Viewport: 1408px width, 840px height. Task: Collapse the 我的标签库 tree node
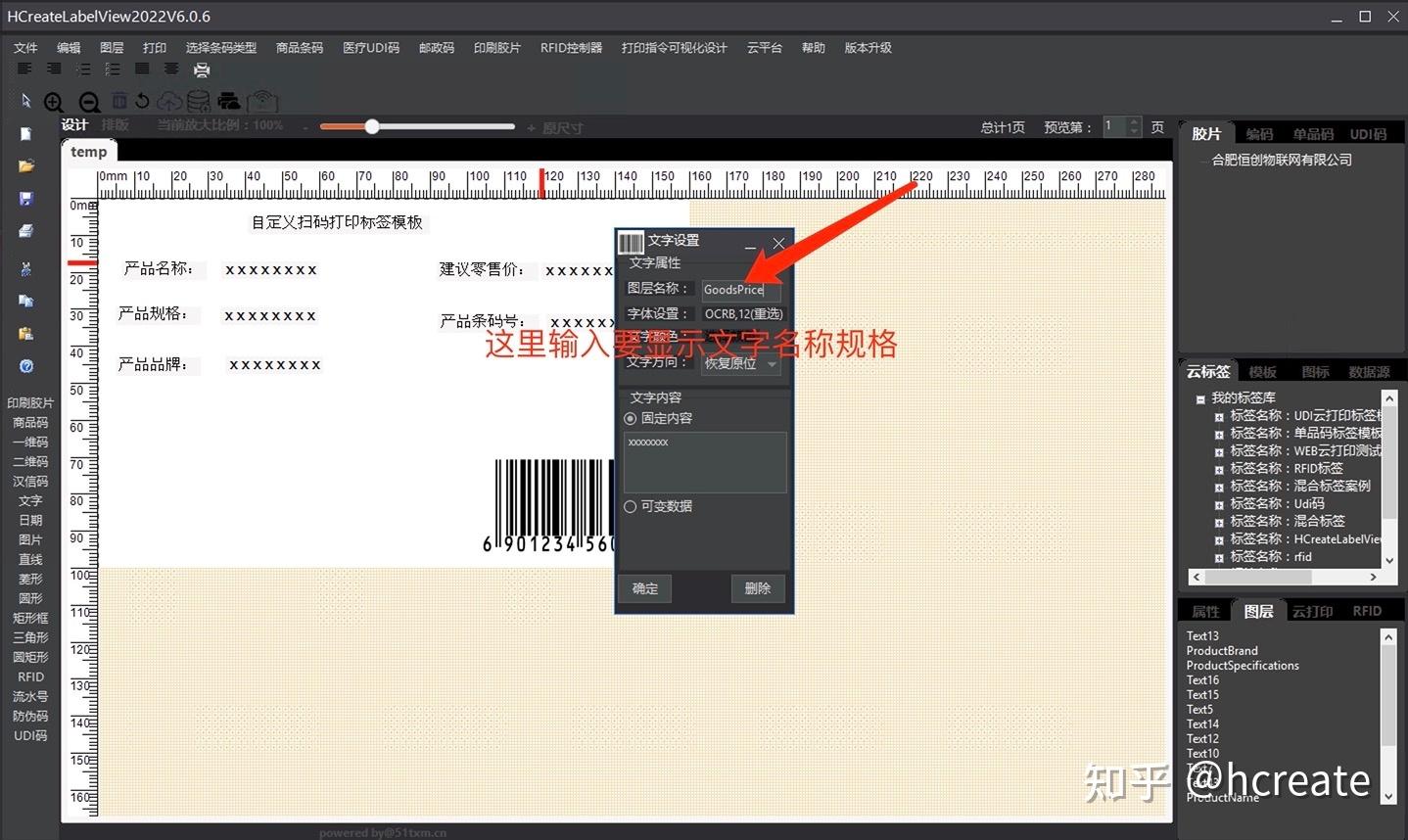[1200, 397]
